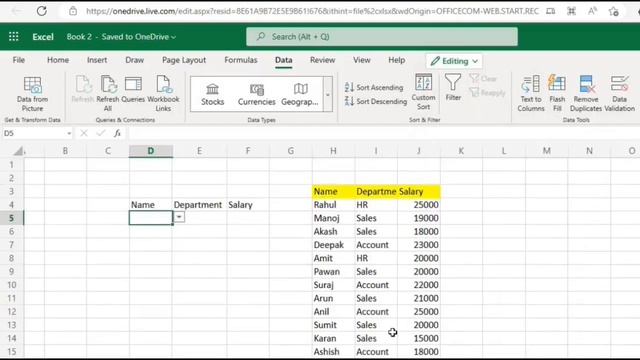Select row 10 header
Viewport: 640px width, 360px height.
11,285
